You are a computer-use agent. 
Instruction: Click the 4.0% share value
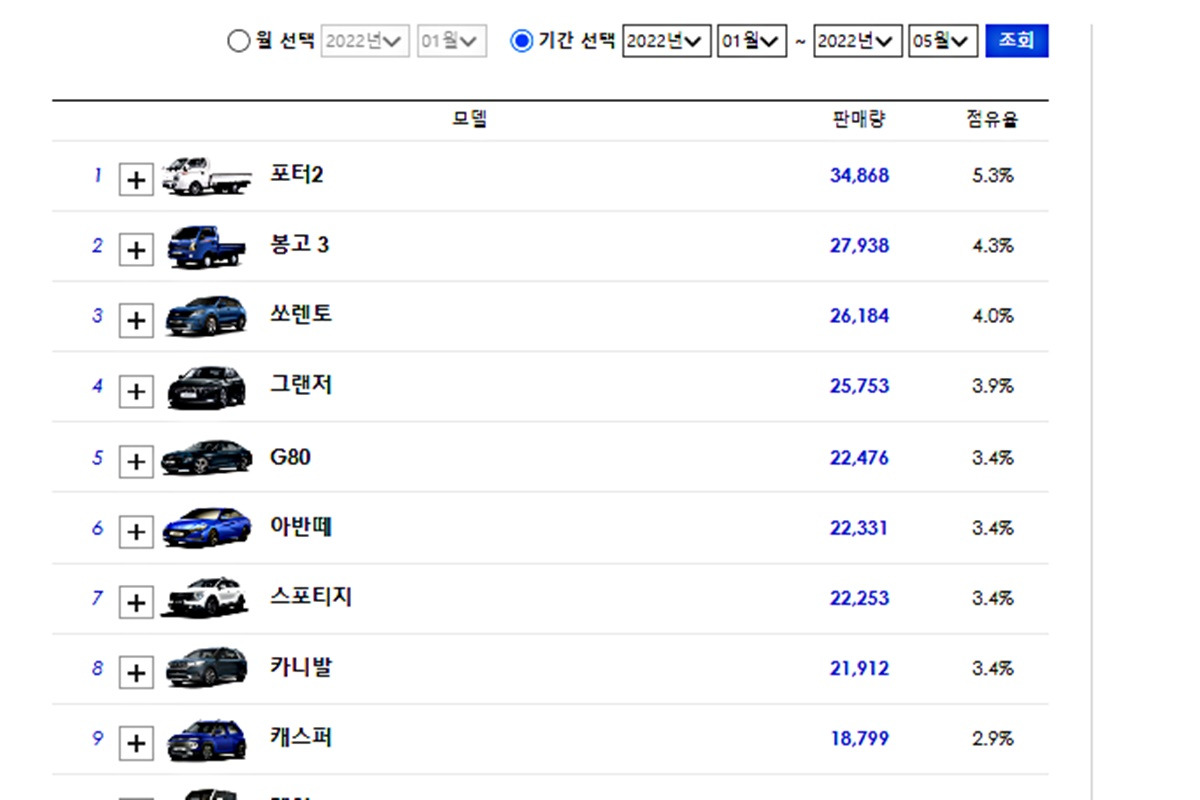click(x=993, y=316)
